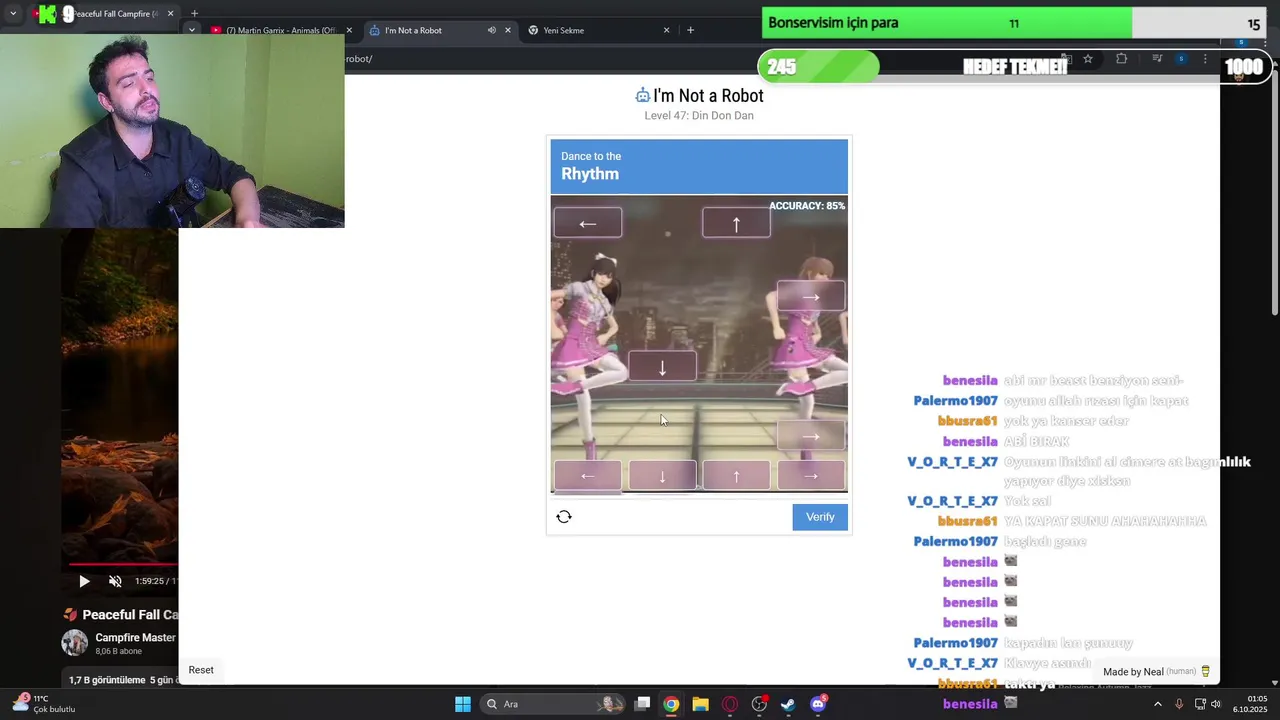Image resolution: width=1280 pixels, height=720 pixels.
Task: Click the Verify button
Action: click(x=820, y=517)
